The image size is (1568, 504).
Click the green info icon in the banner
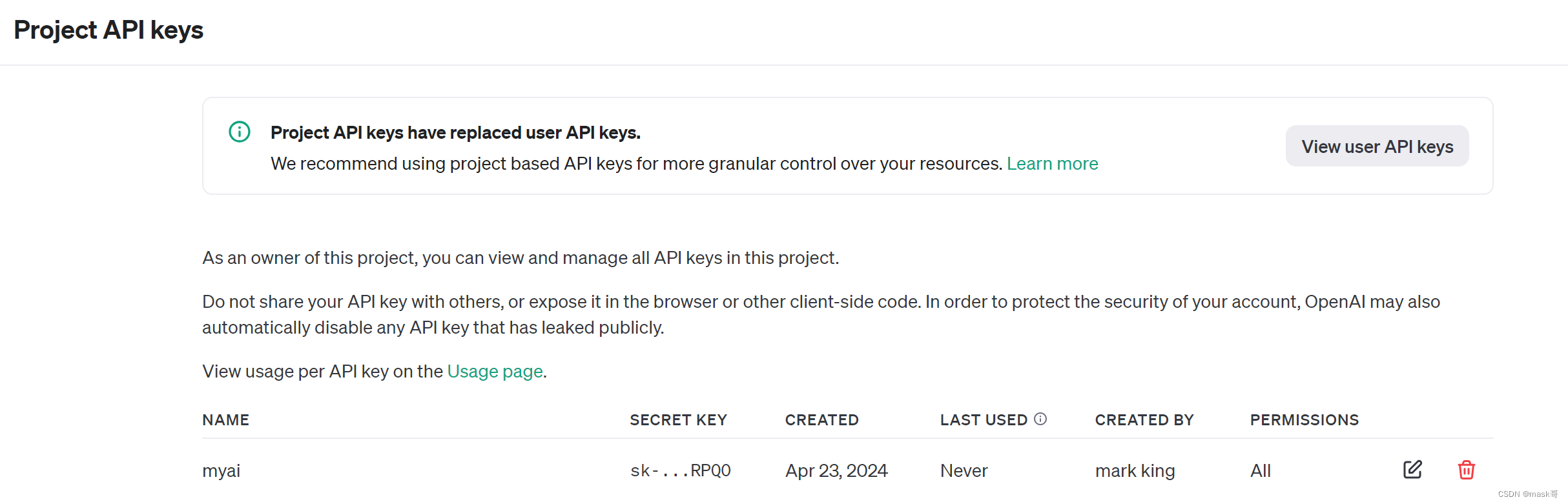[240, 132]
